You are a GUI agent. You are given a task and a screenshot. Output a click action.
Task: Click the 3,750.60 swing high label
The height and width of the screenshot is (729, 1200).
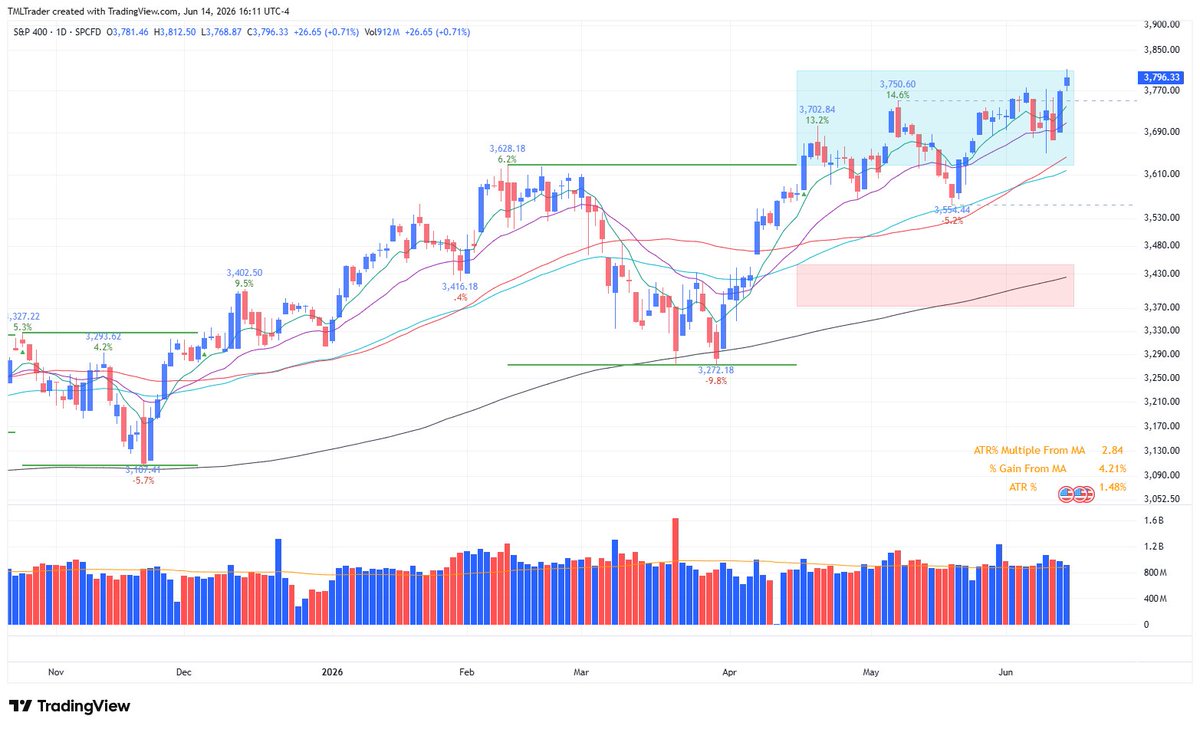(x=897, y=84)
